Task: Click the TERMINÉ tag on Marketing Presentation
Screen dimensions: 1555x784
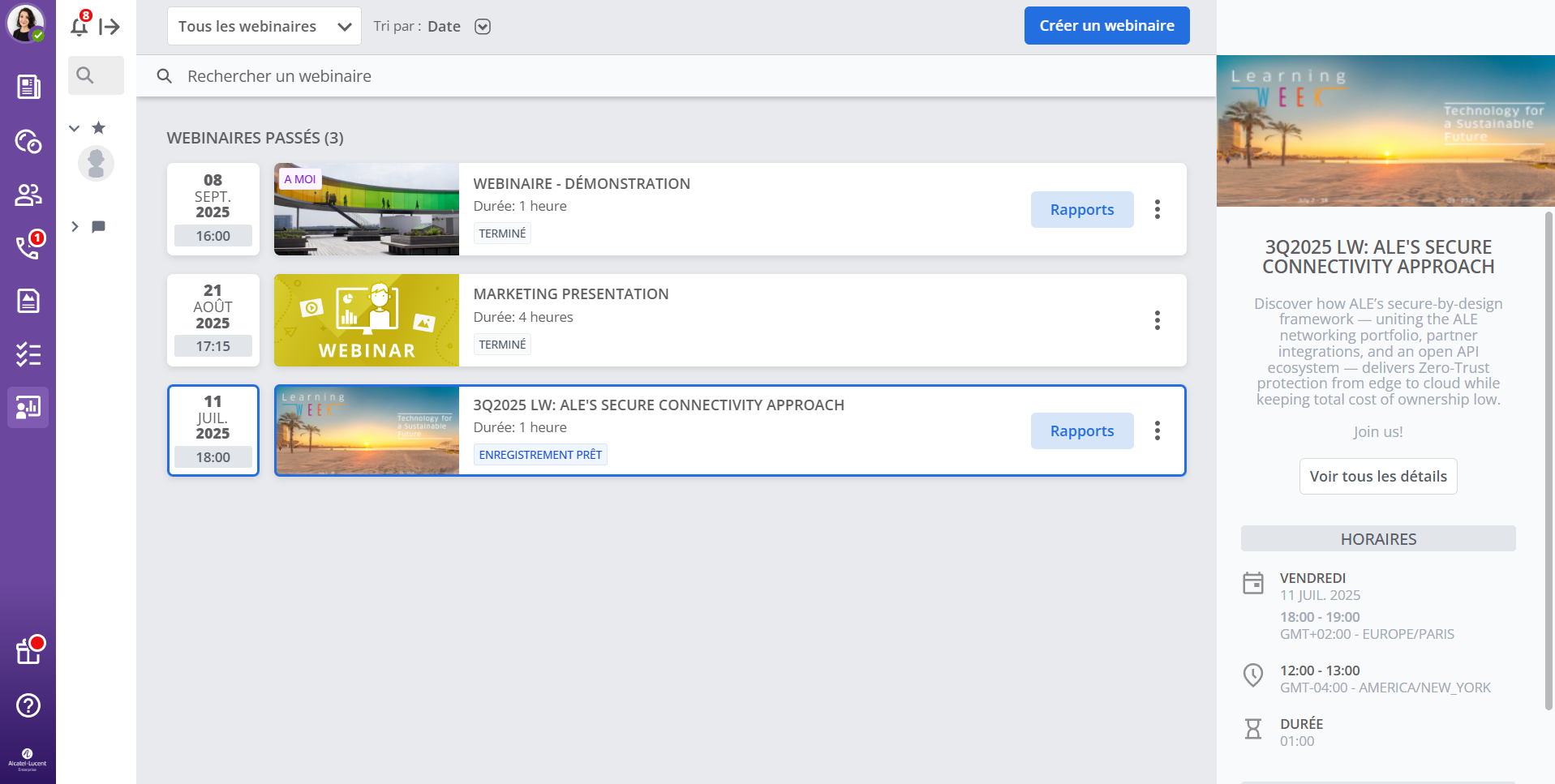Action: pos(502,345)
